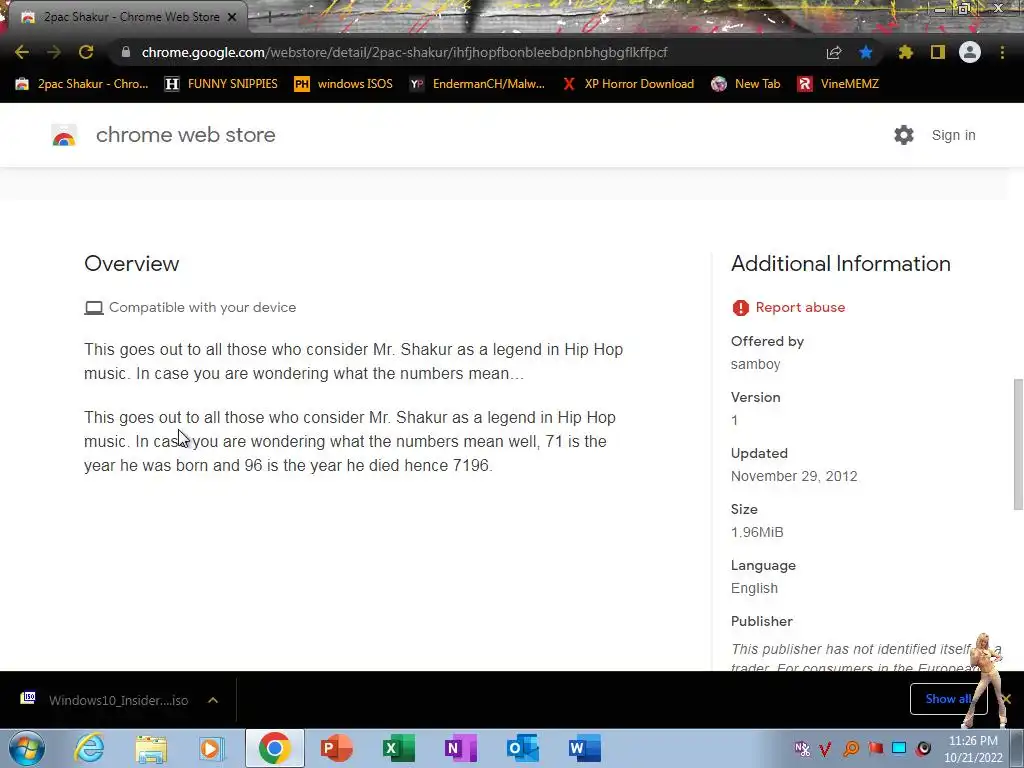Image resolution: width=1024 pixels, height=768 pixels.
Task: Click Show all downloads button
Action: (x=948, y=699)
